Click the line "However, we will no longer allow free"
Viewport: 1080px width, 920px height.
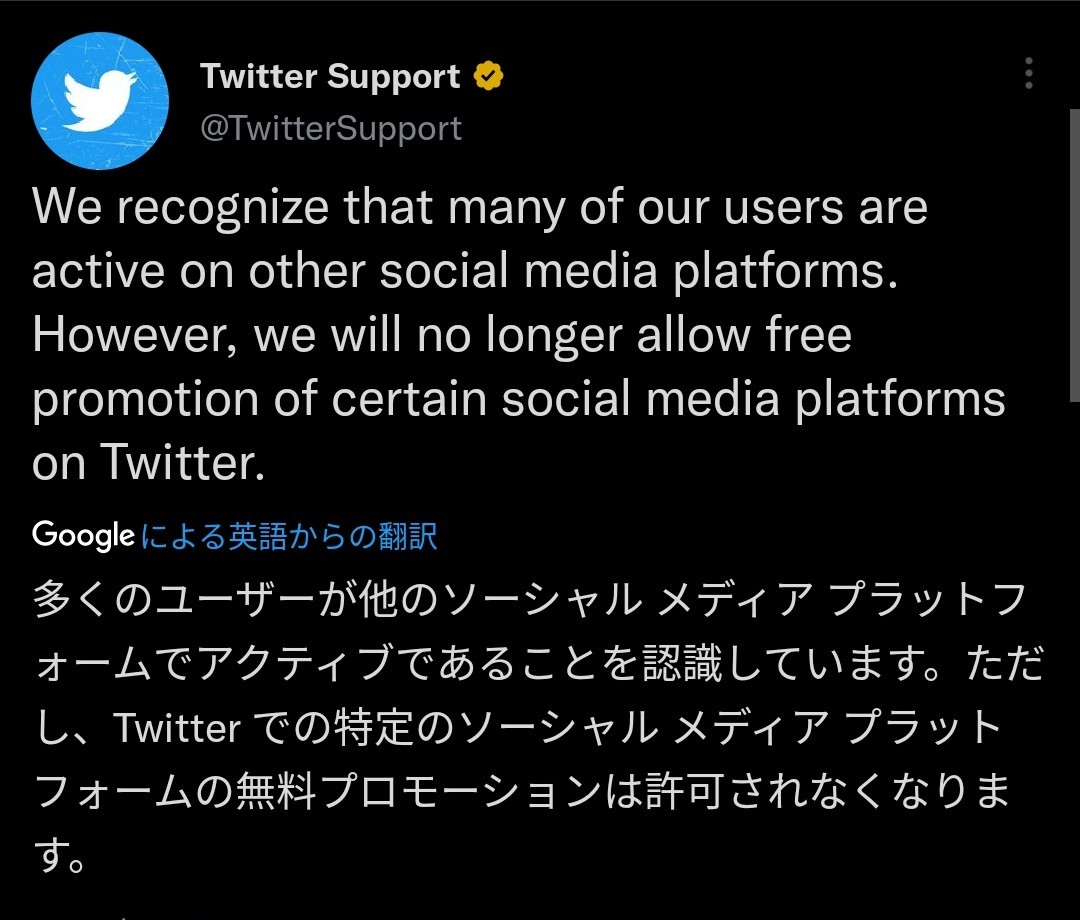pos(442,335)
